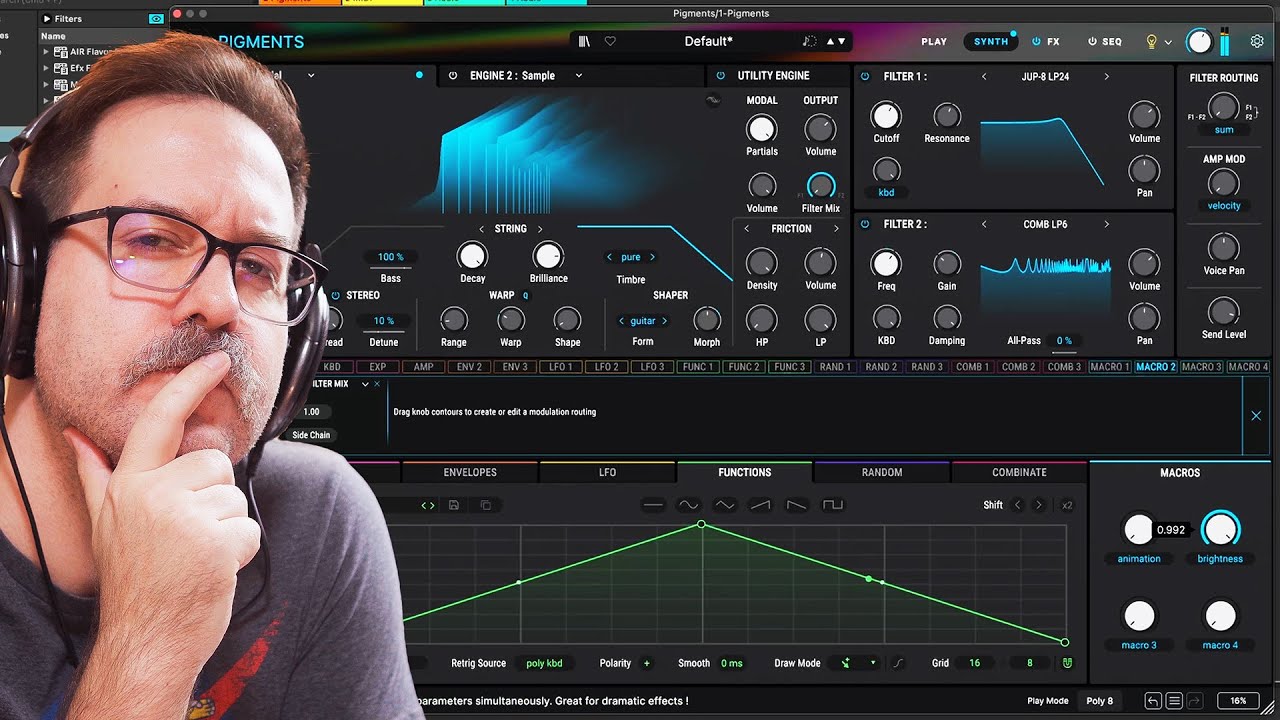
Task: Toggle Engine 2 power button
Action: [x=453, y=76]
